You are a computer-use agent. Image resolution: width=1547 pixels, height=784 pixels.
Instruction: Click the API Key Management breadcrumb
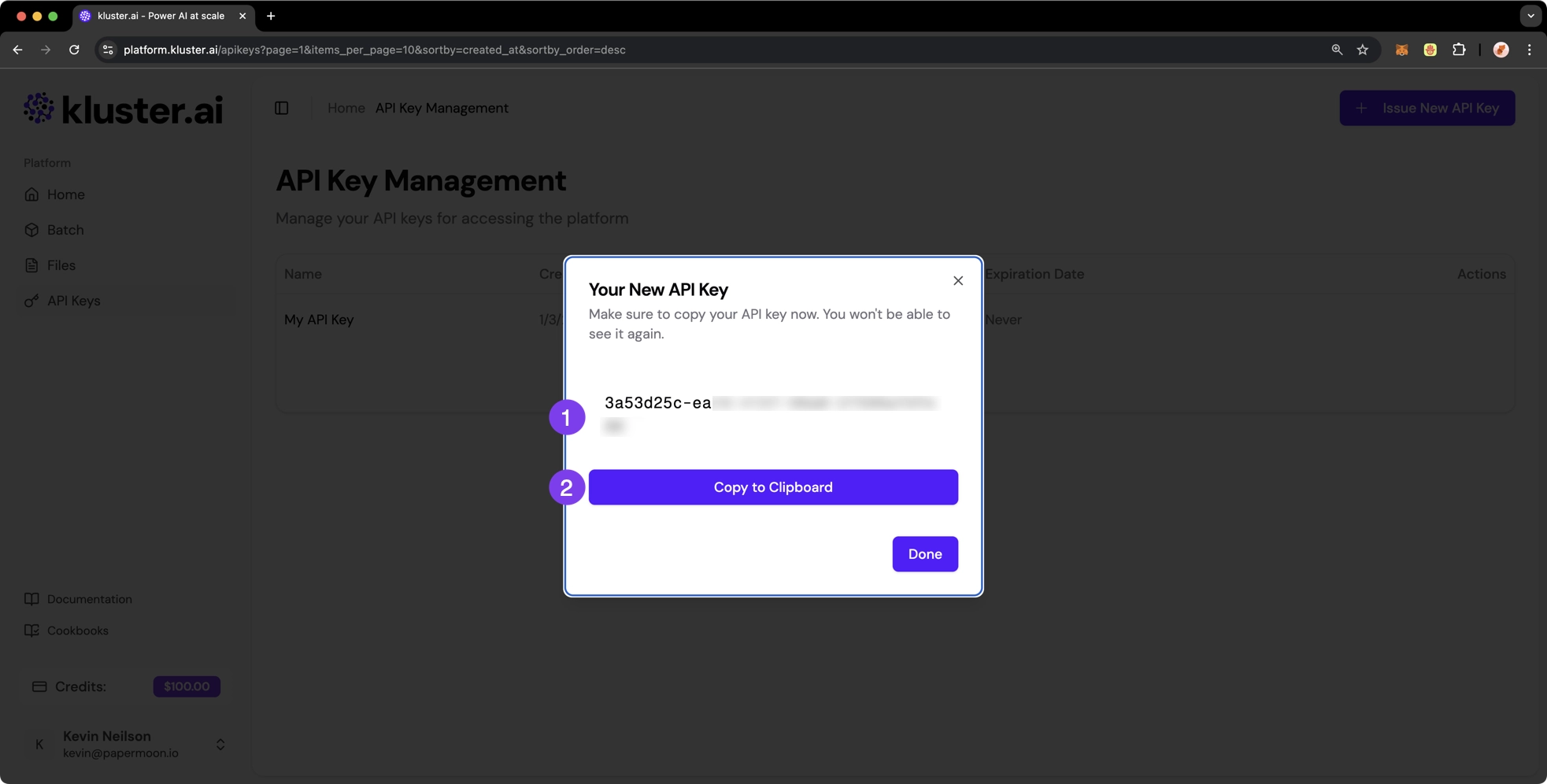point(442,108)
